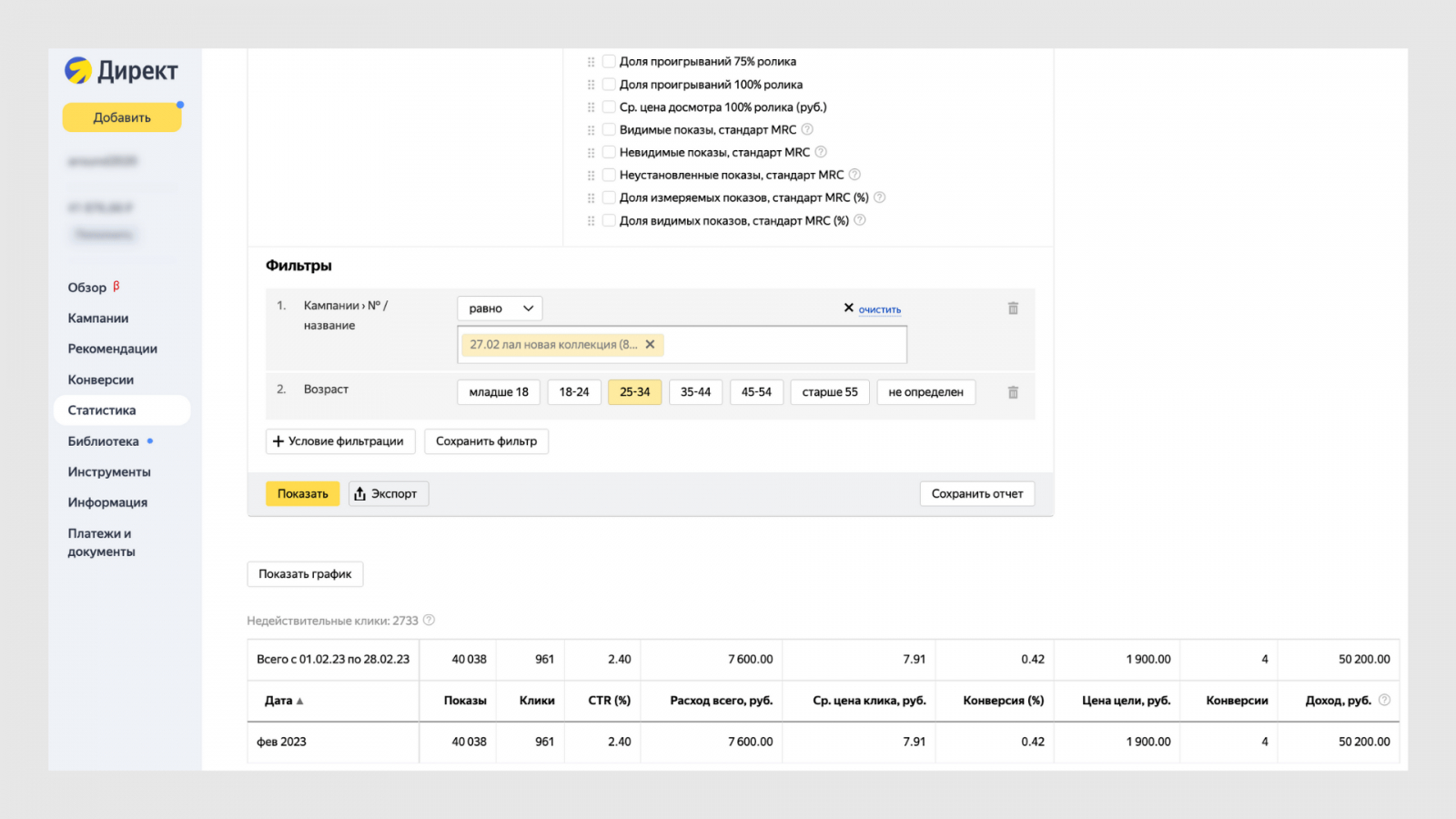
Task: Click help icon for Невидимые показы, стандарт MRC
Action: (x=821, y=152)
